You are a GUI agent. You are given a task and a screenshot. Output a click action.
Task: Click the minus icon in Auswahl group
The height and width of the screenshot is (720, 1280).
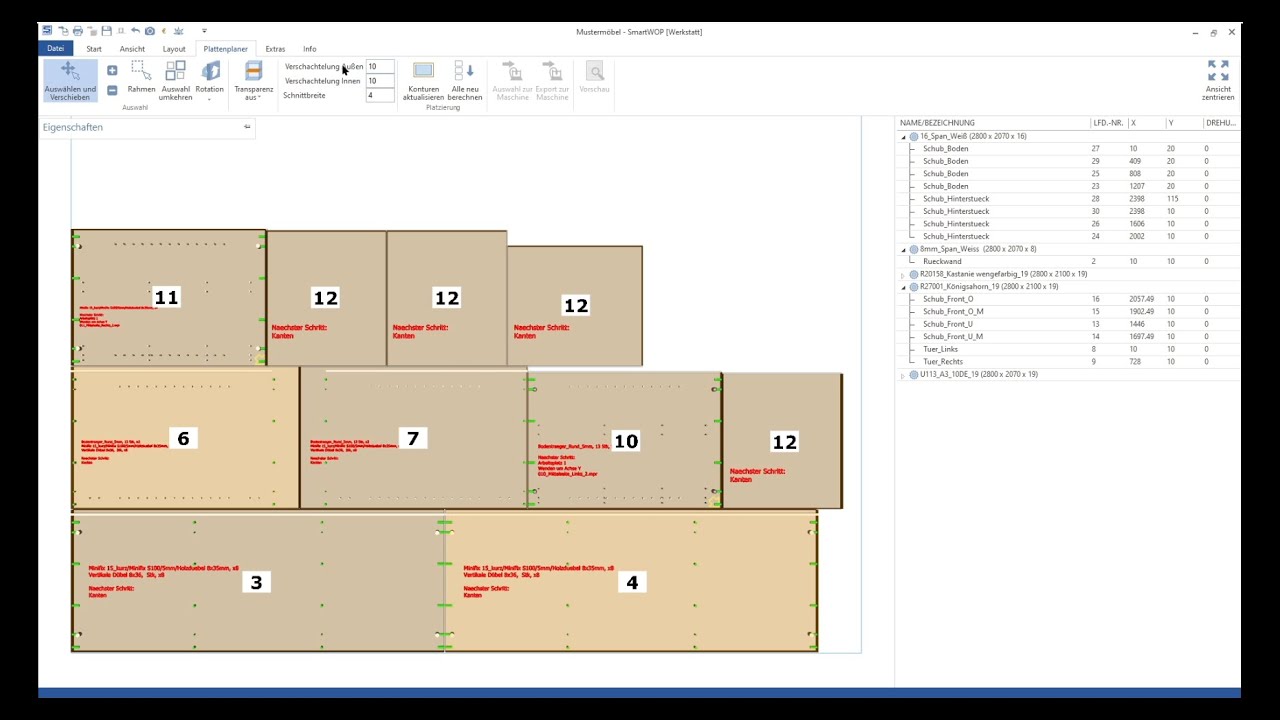point(112,90)
